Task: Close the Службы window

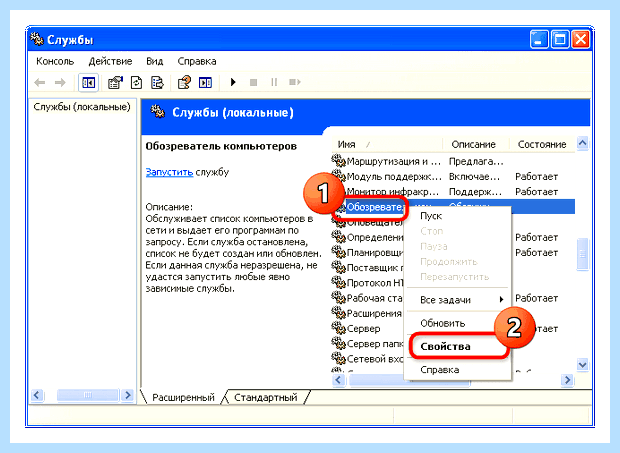Action: pos(581,39)
